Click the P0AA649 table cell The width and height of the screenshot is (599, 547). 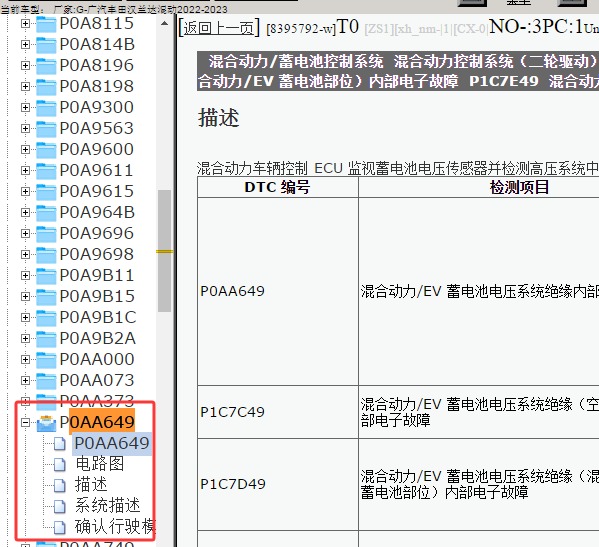click(278, 291)
